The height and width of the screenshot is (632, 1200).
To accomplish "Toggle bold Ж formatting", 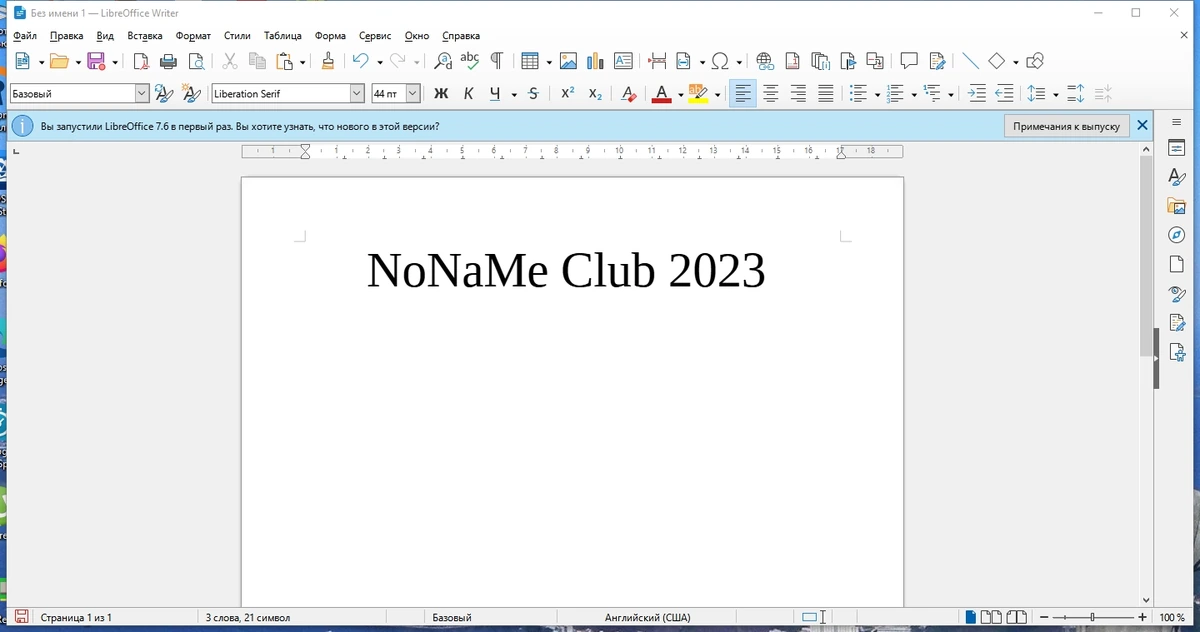I will (x=441, y=93).
